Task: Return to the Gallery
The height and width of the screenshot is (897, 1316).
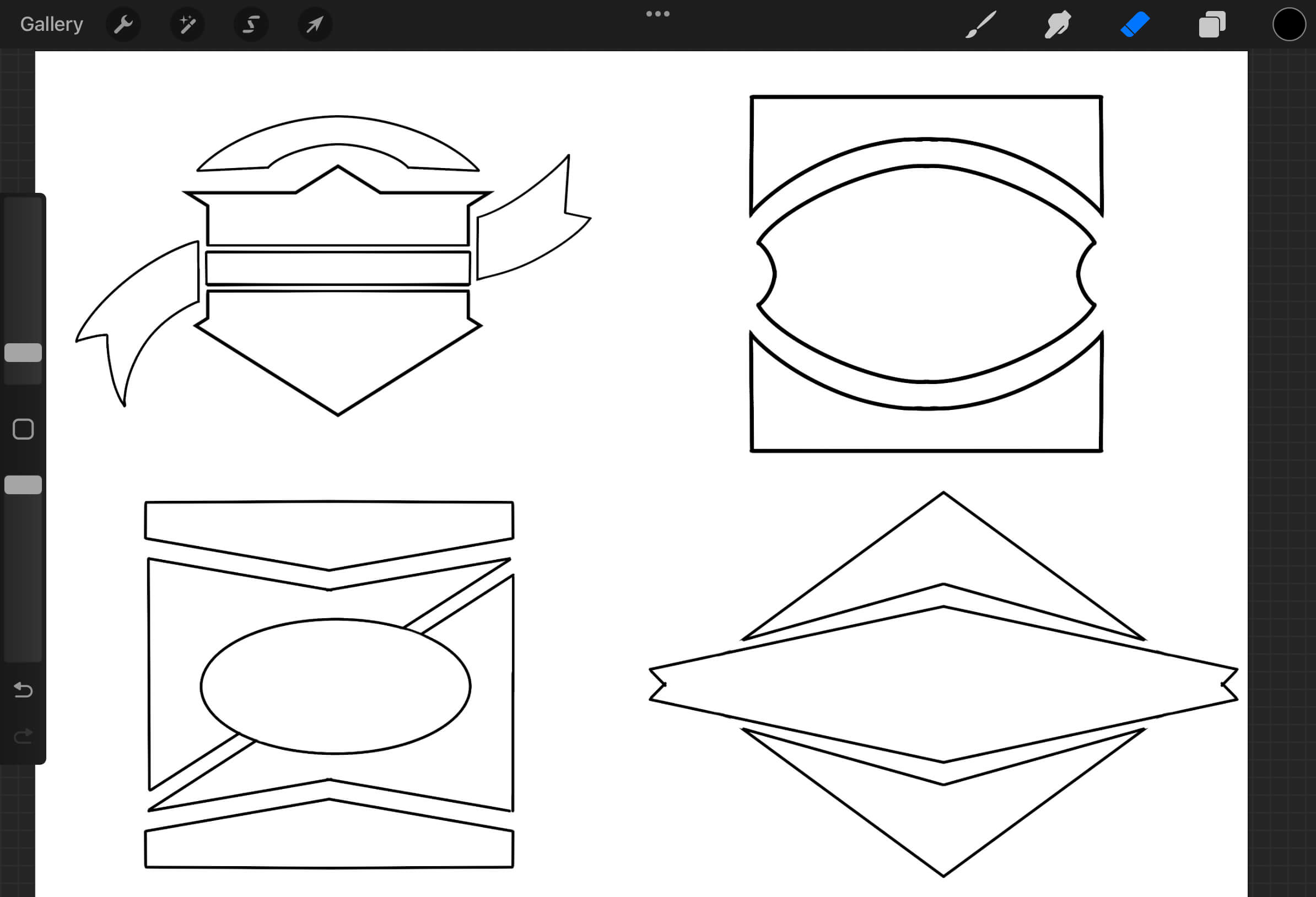Action: pos(51,24)
